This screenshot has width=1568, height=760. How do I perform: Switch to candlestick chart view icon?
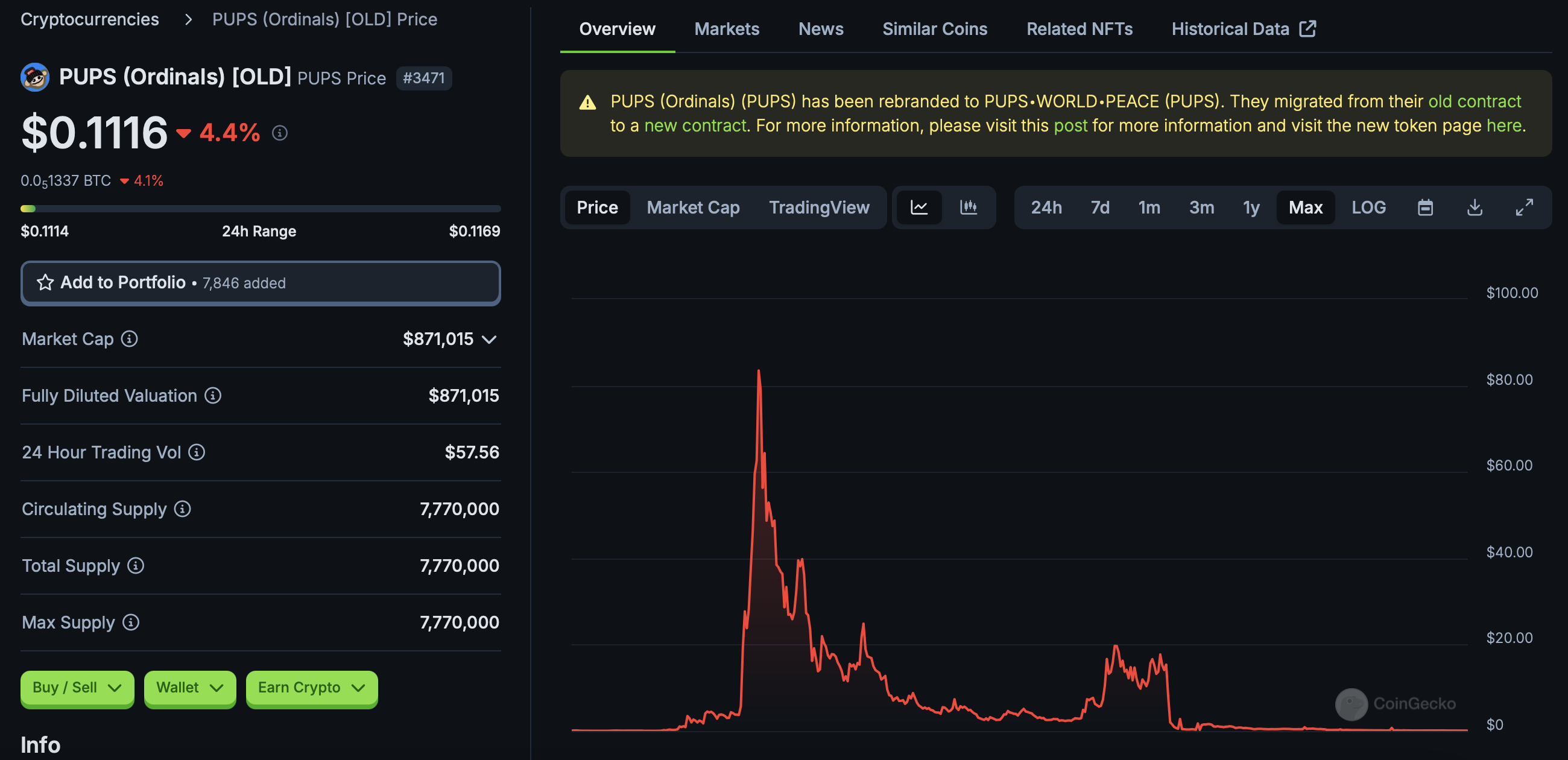(x=968, y=207)
